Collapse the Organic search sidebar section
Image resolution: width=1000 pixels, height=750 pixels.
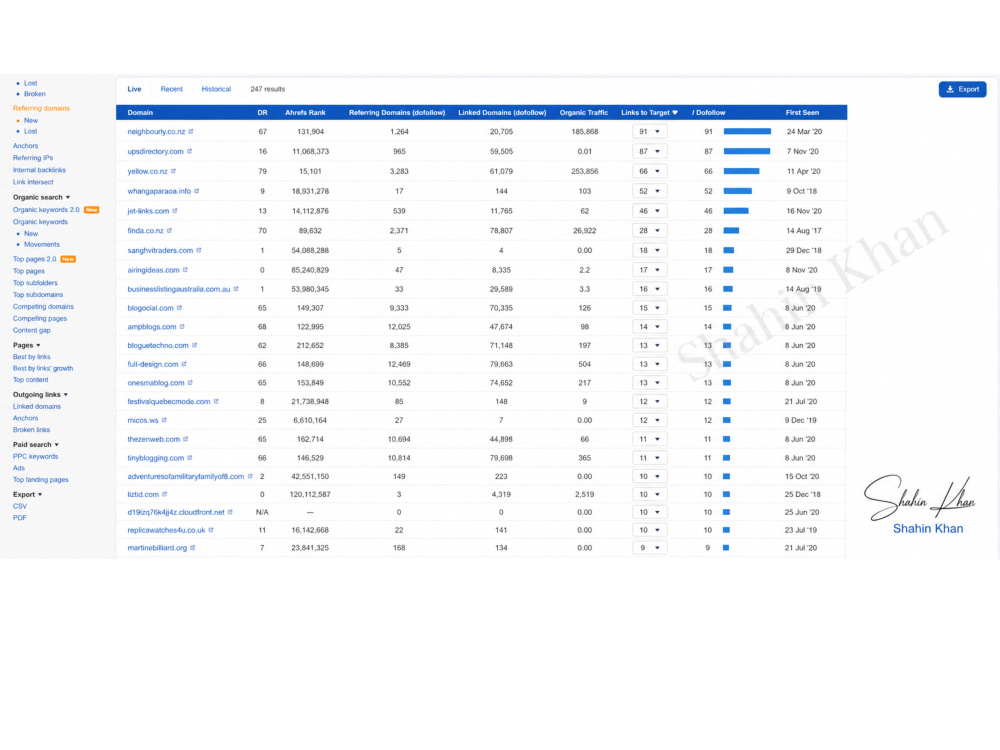point(41,197)
